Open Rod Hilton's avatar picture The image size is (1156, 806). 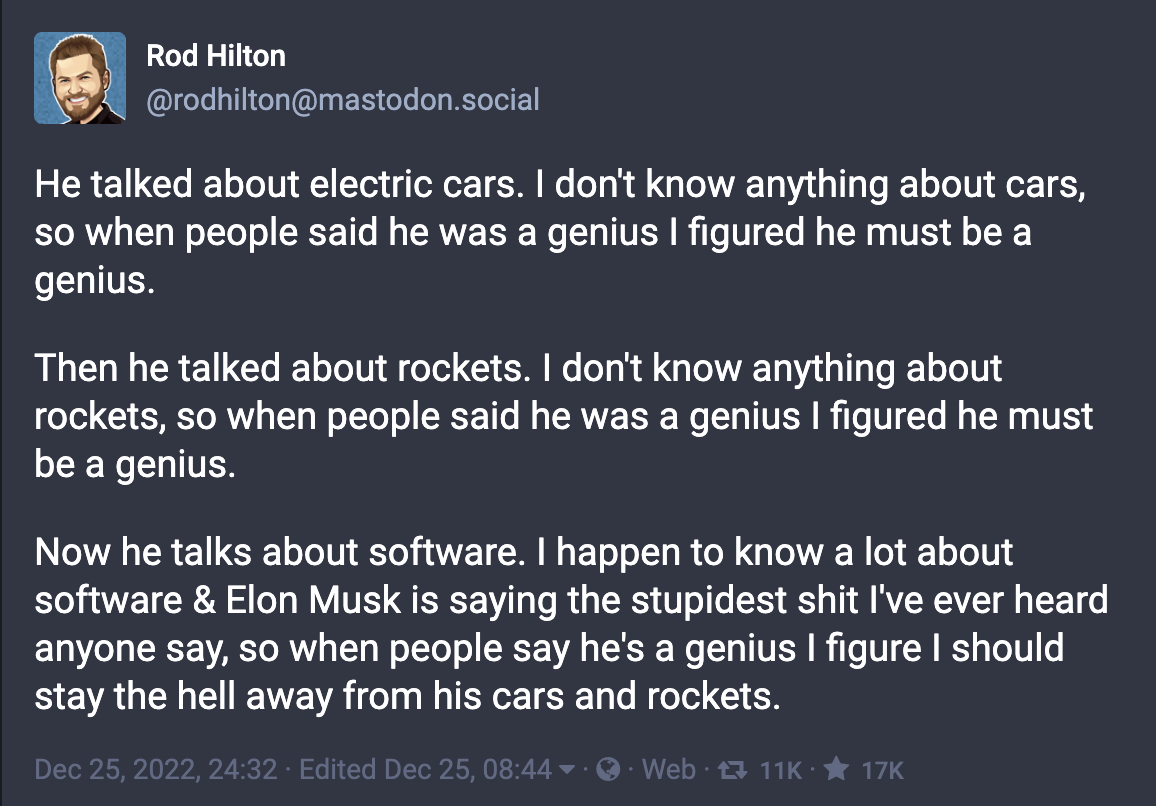click(x=80, y=77)
